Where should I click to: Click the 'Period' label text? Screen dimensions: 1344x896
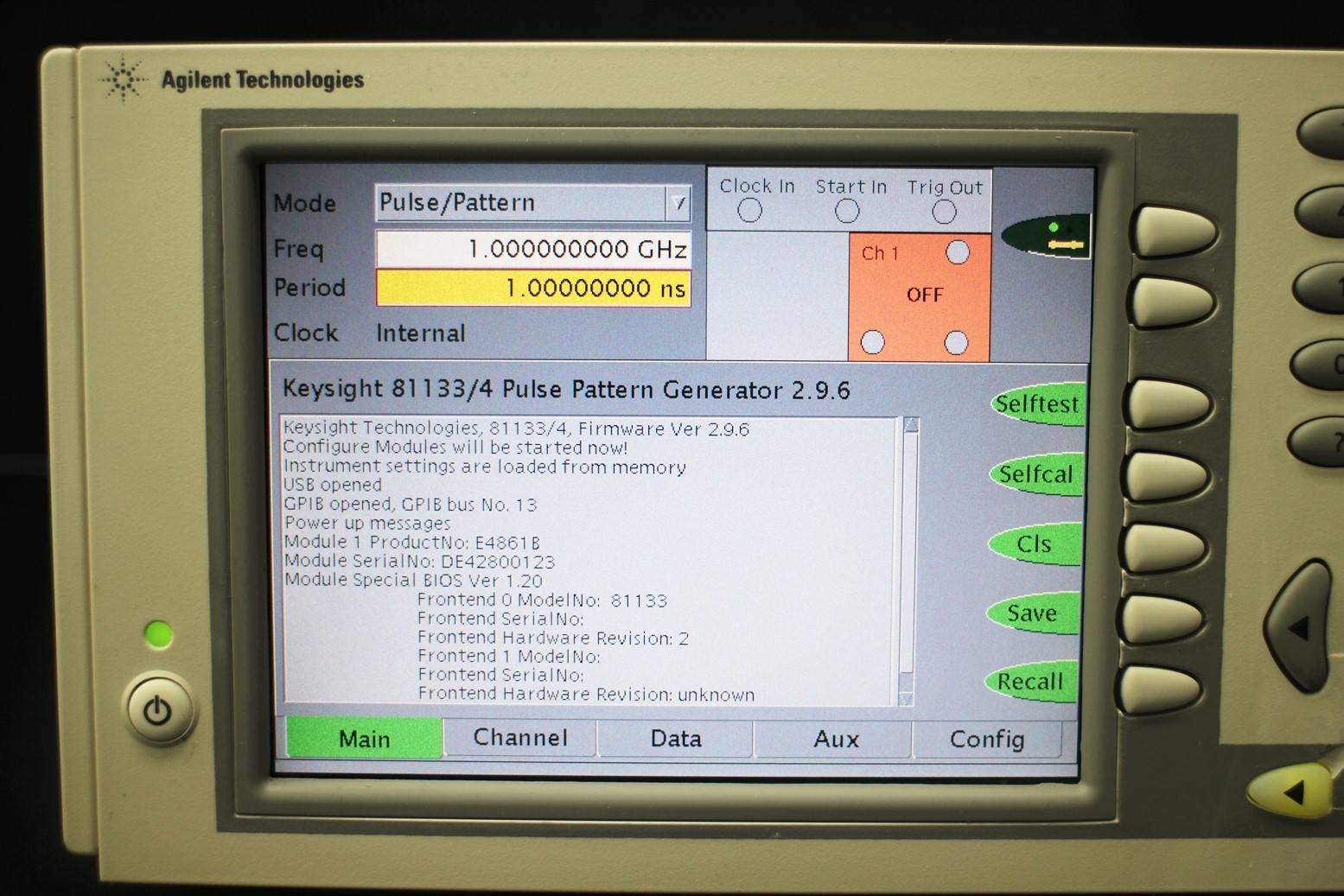(x=309, y=287)
